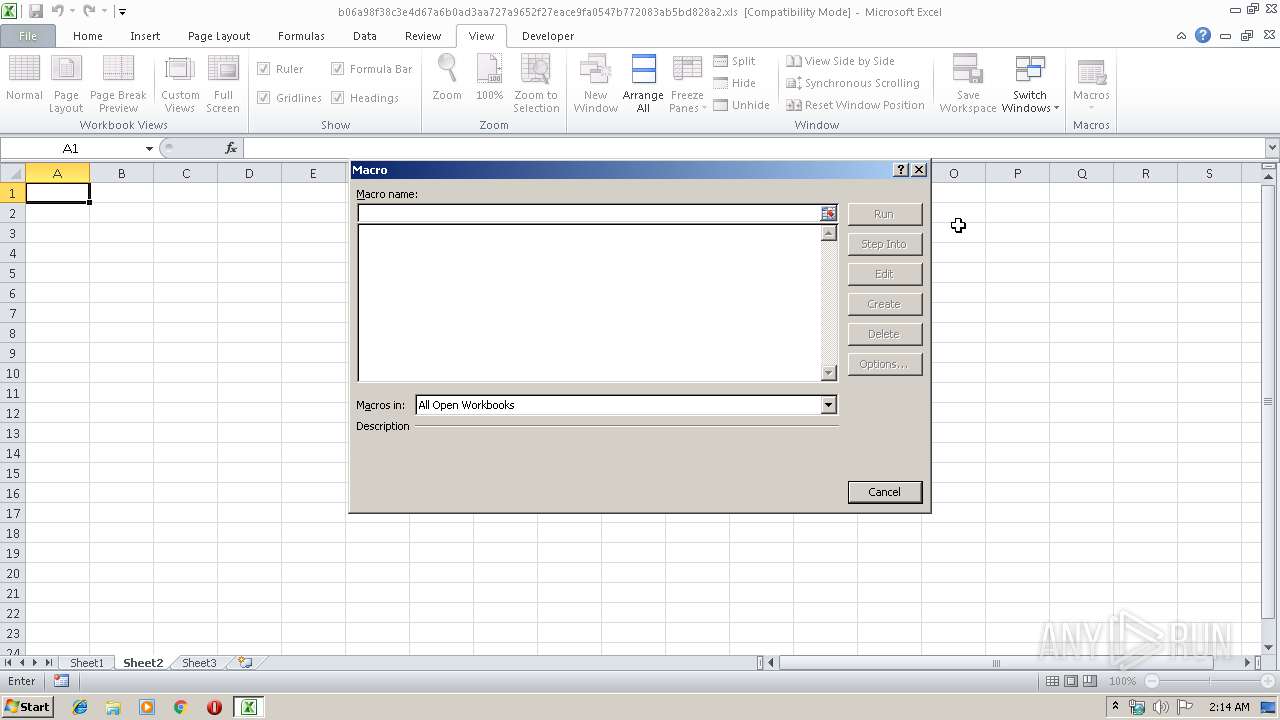Image resolution: width=1280 pixels, height=720 pixels.
Task: Open Chrome from taskbar
Action: tap(181, 707)
